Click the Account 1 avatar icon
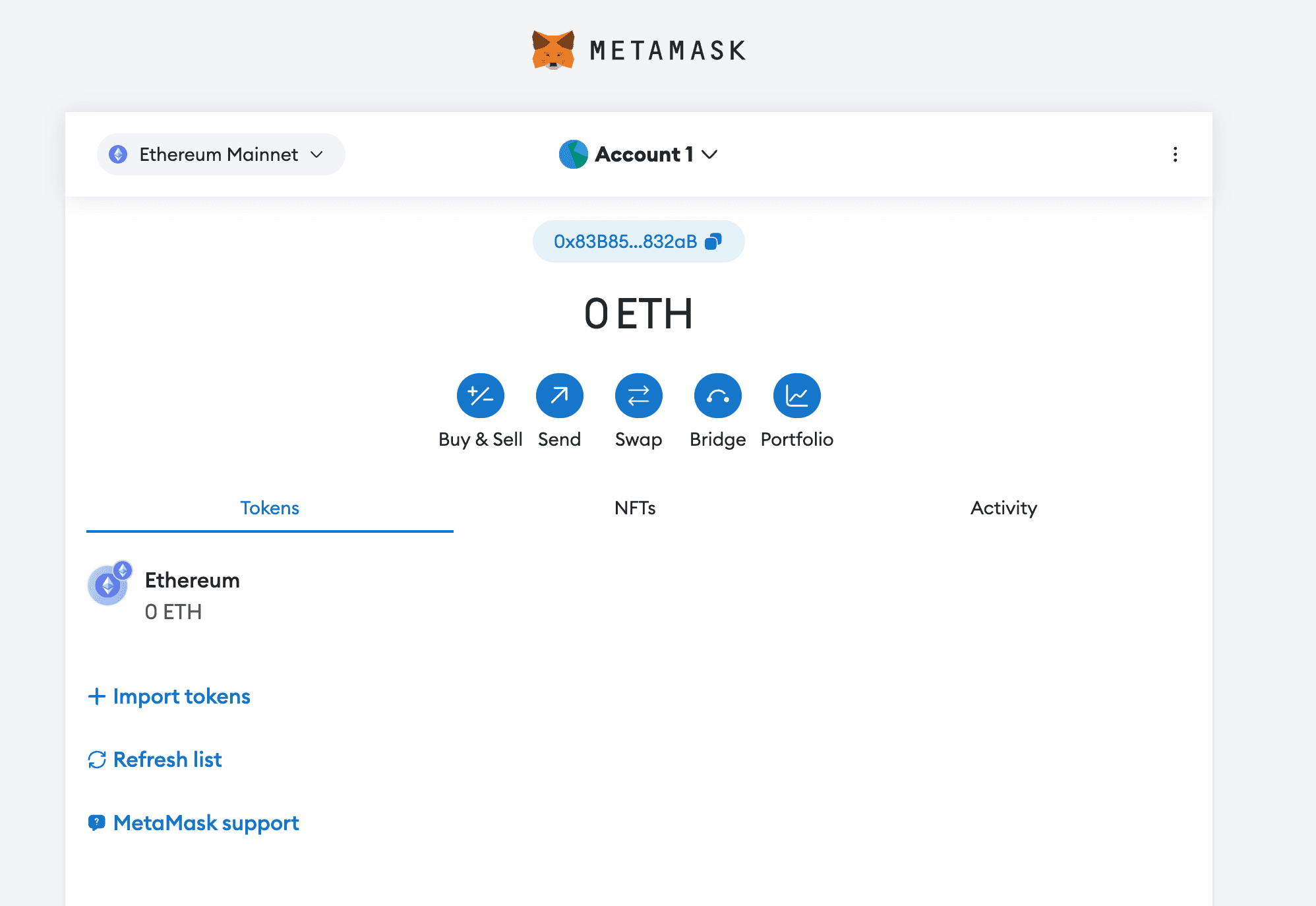The width and height of the screenshot is (1316, 906). 573,154
